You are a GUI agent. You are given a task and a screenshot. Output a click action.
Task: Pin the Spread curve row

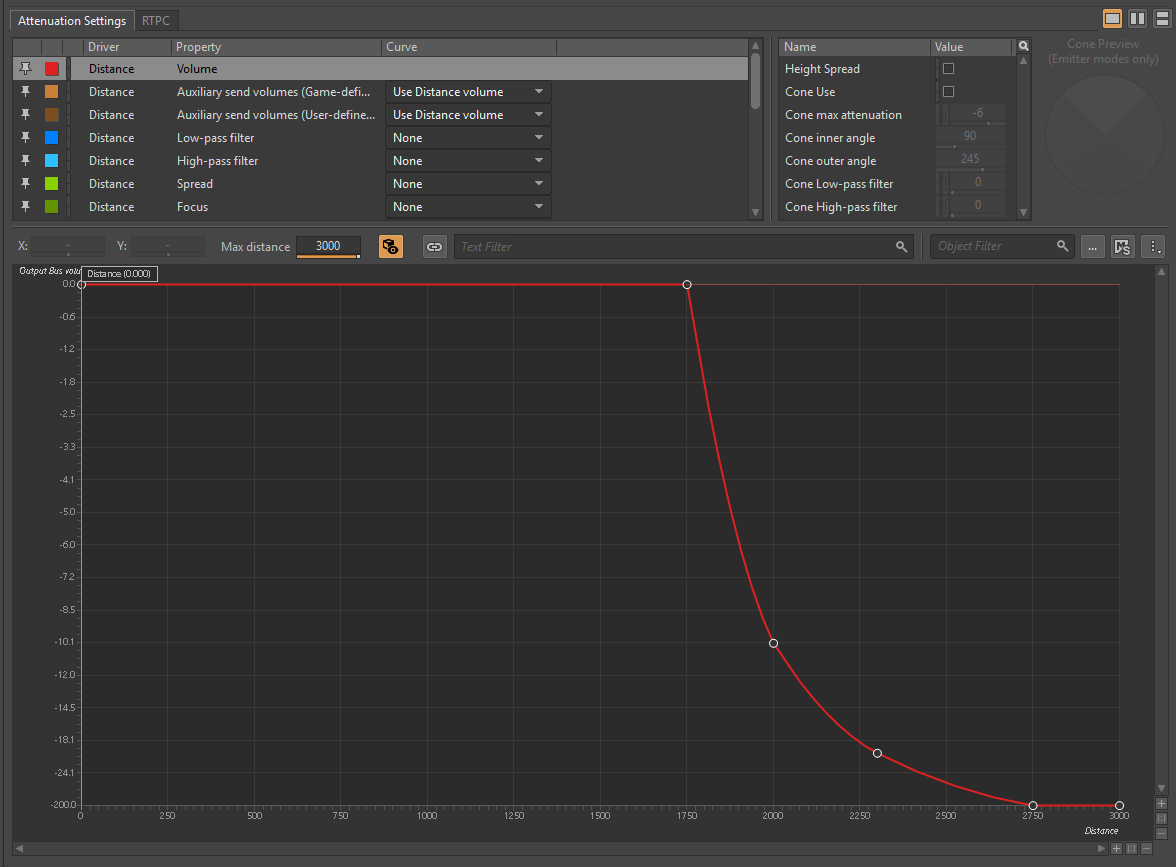[26, 184]
